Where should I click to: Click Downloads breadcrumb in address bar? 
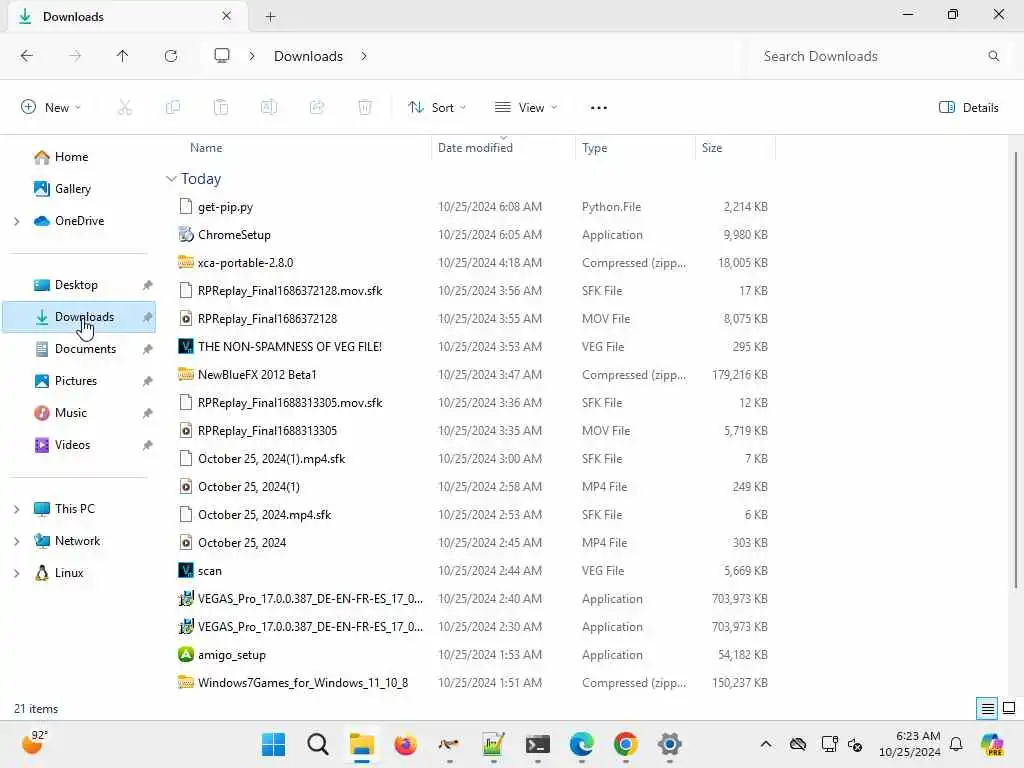pos(308,56)
